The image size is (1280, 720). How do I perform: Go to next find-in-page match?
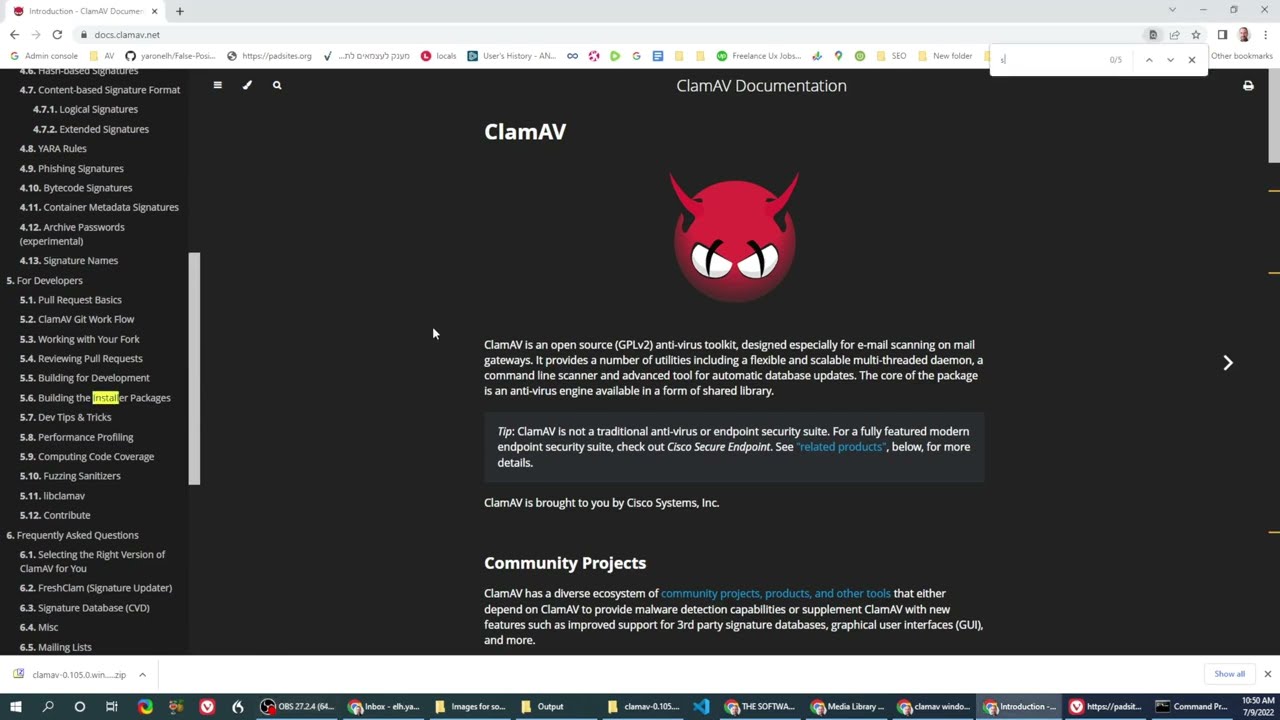[1170, 60]
